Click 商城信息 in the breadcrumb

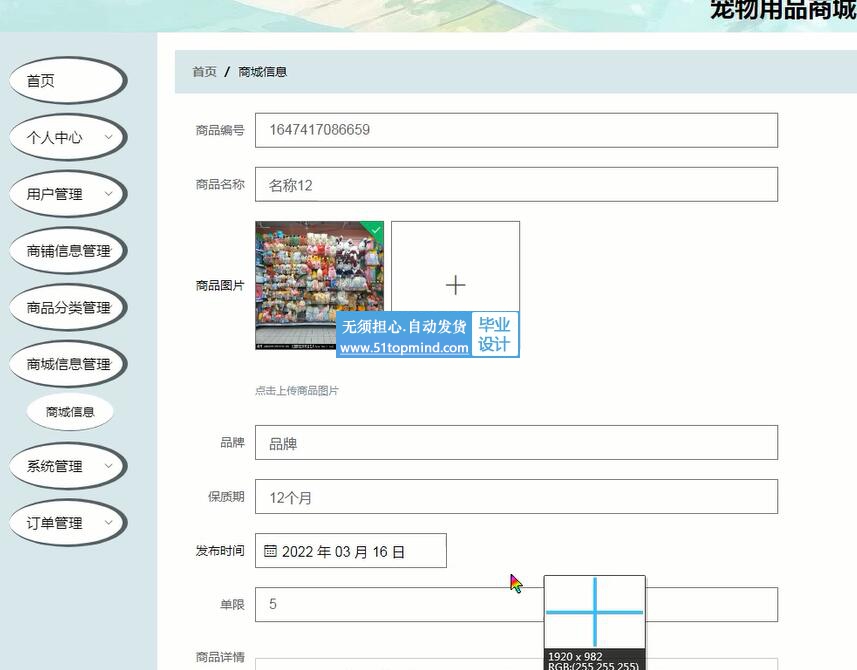tap(262, 72)
